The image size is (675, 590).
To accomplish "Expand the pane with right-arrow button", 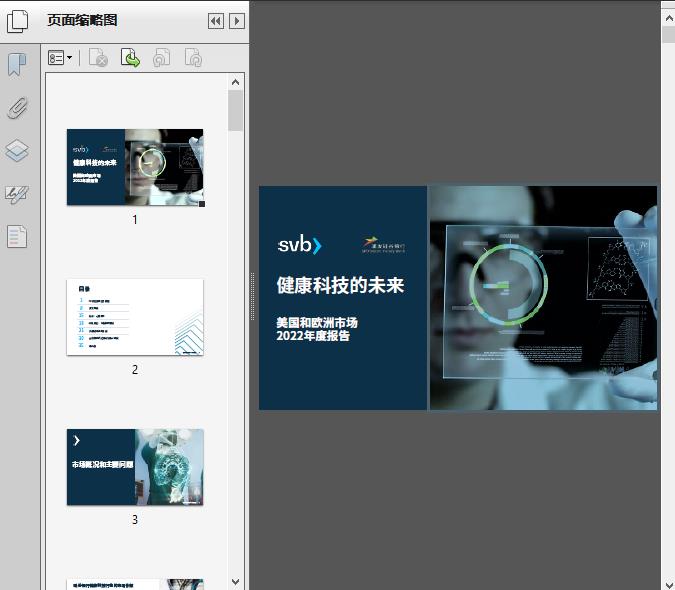I will coord(237,21).
